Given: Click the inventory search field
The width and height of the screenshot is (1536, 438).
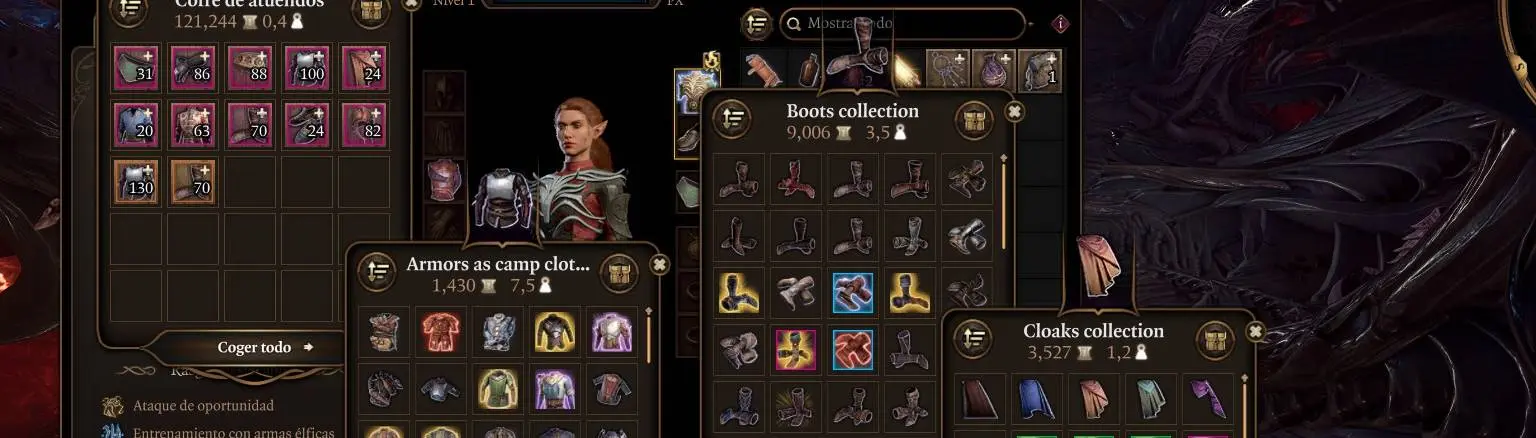Looking at the screenshot, I should (x=903, y=23).
